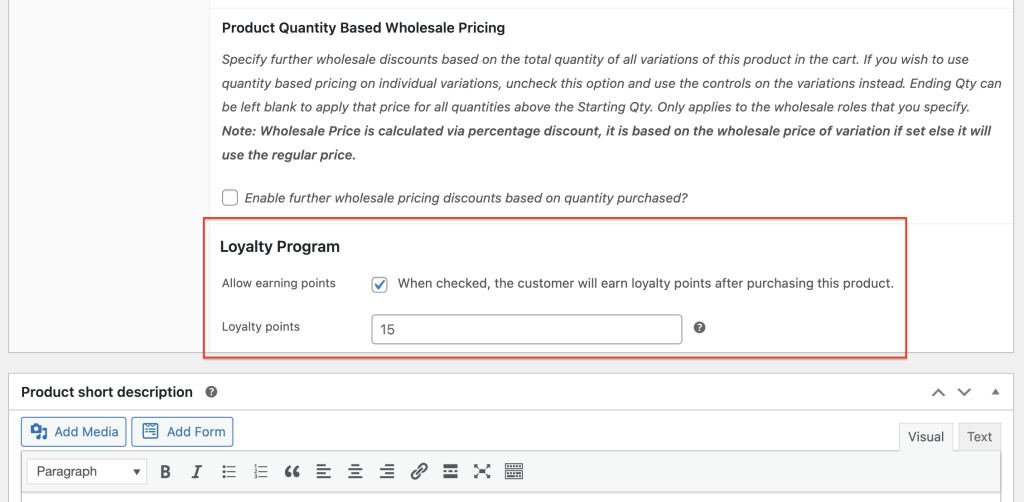Toggle bold formatting in the editor
This screenshot has height=502, width=1024.
pyautogui.click(x=166, y=472)
